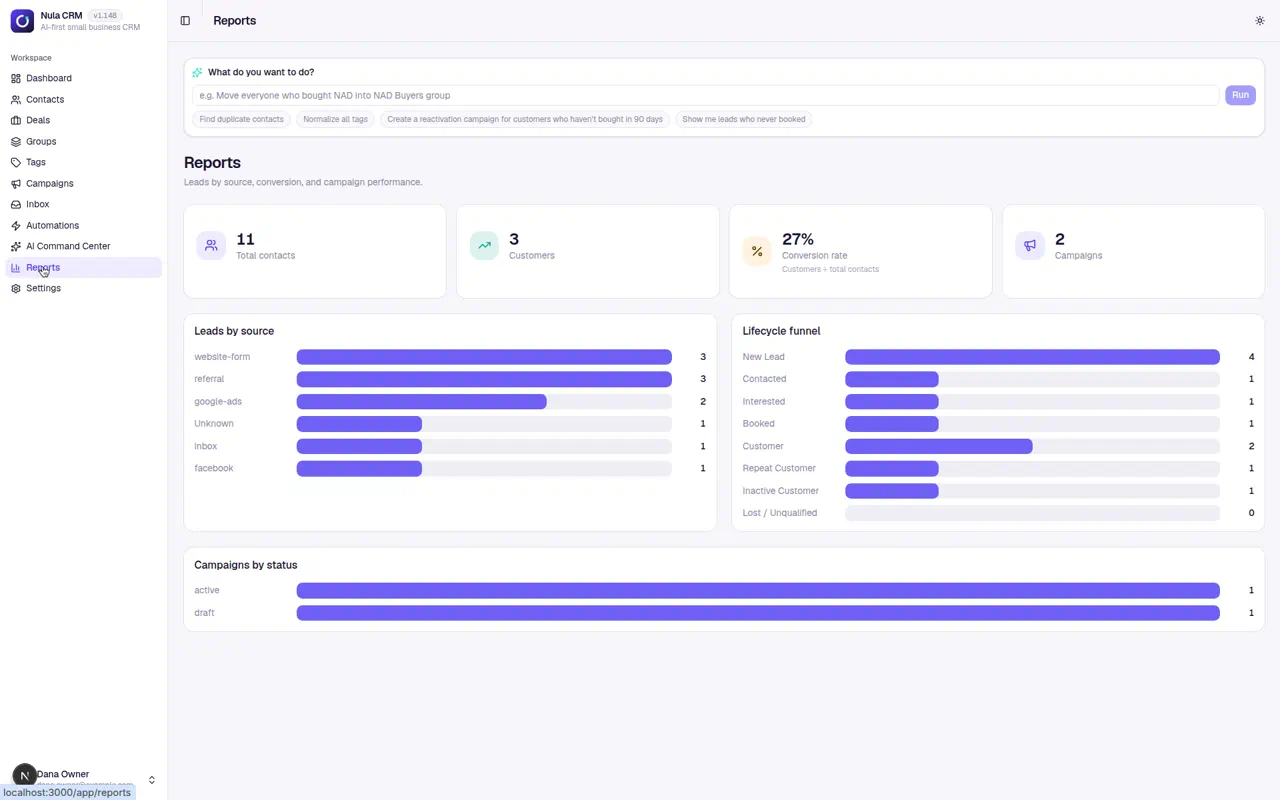Viewport: 1280px width, 800px height.
Task: Click the 'Repeat Customer' funnel label
Action: click(779, 468)
